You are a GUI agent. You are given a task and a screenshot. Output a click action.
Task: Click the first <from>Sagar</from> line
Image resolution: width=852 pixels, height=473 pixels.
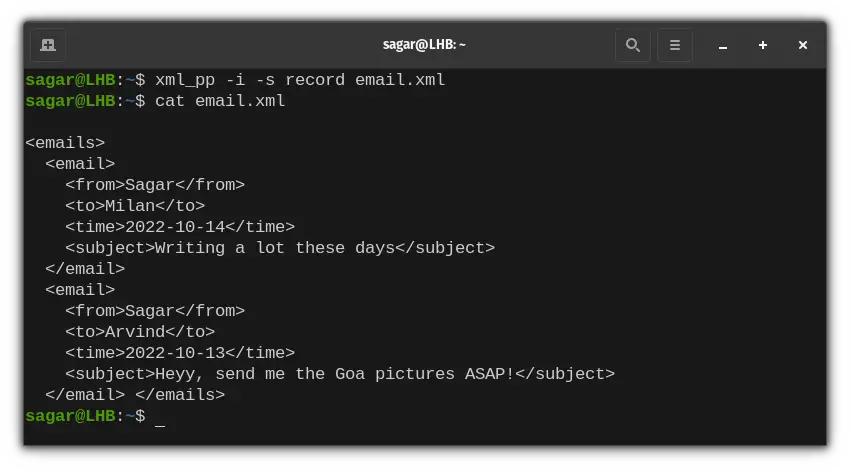[155, 185]
